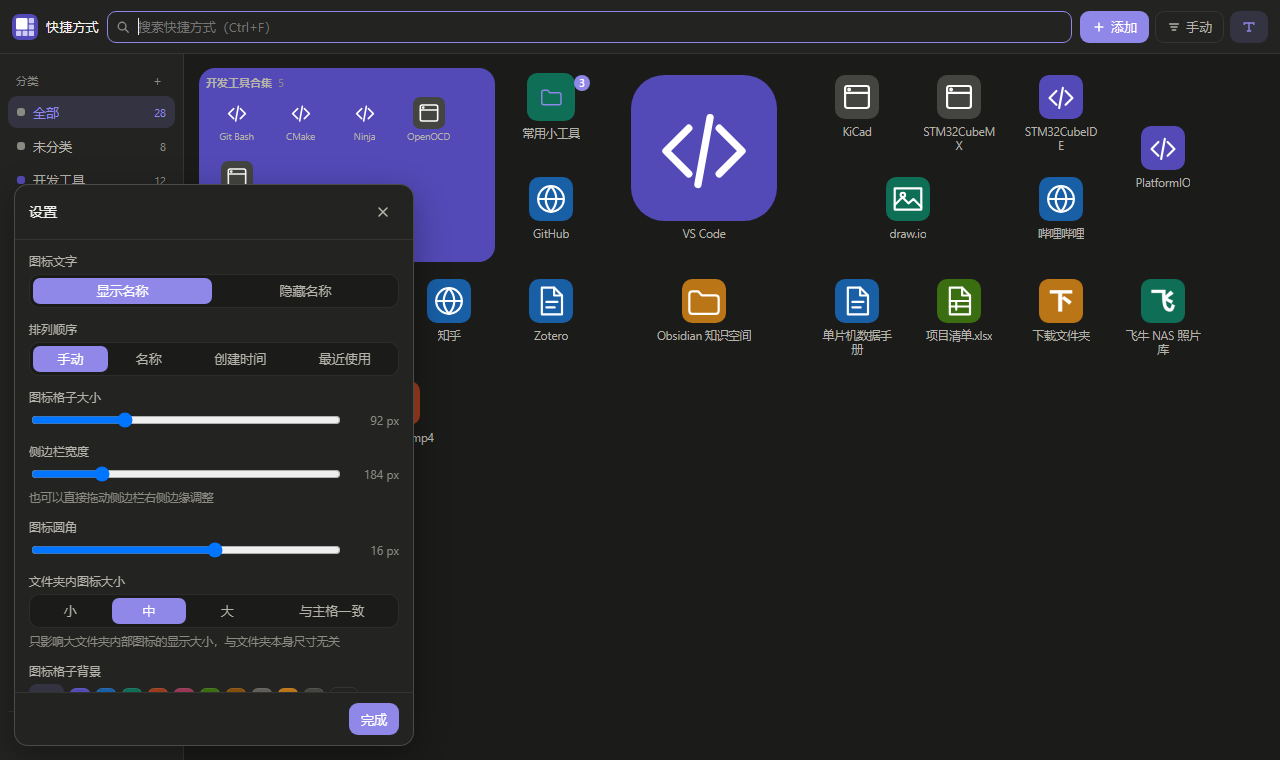Open the 哔哩哔哩 web shortcut
Screen dimensions: 1280x760
coord(1061,208)
